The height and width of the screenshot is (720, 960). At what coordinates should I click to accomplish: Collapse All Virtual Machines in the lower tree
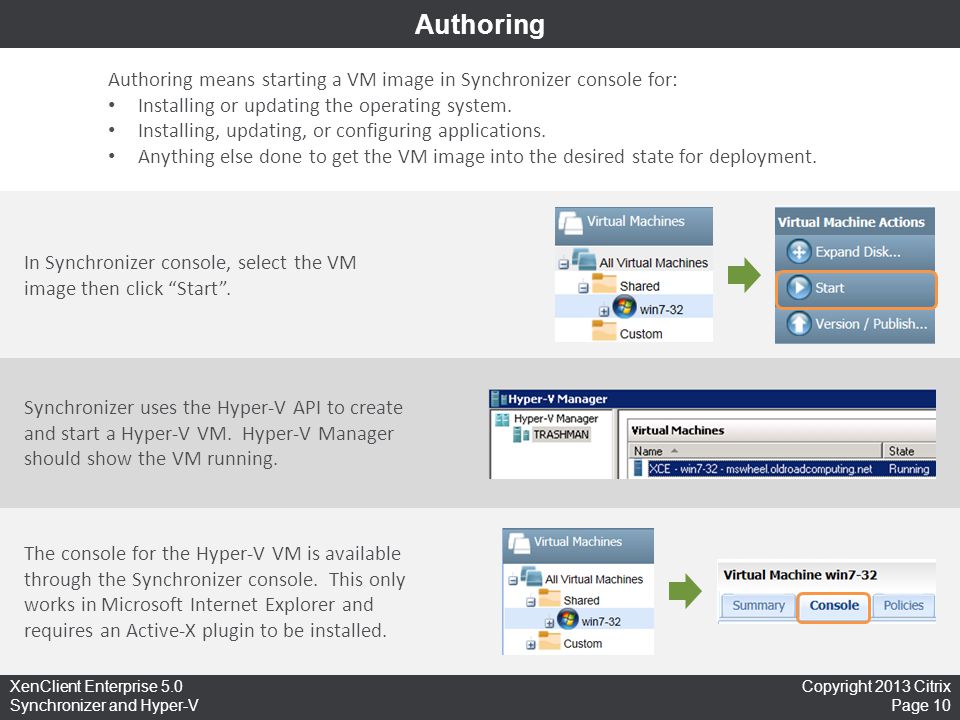(x=513, y=580)
